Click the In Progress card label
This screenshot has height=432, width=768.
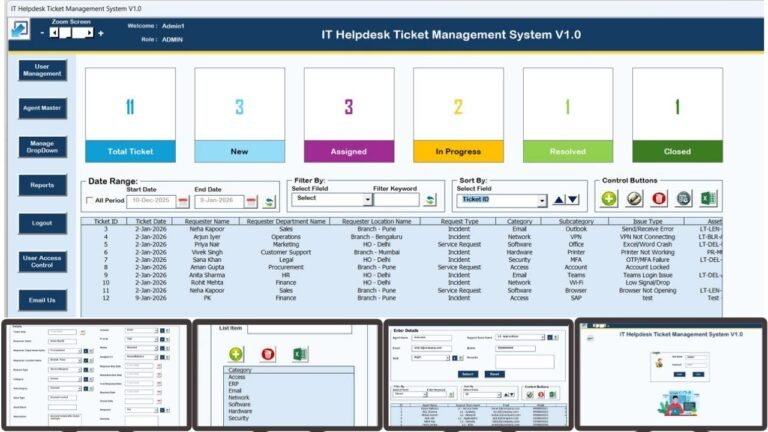coord(458,151)
